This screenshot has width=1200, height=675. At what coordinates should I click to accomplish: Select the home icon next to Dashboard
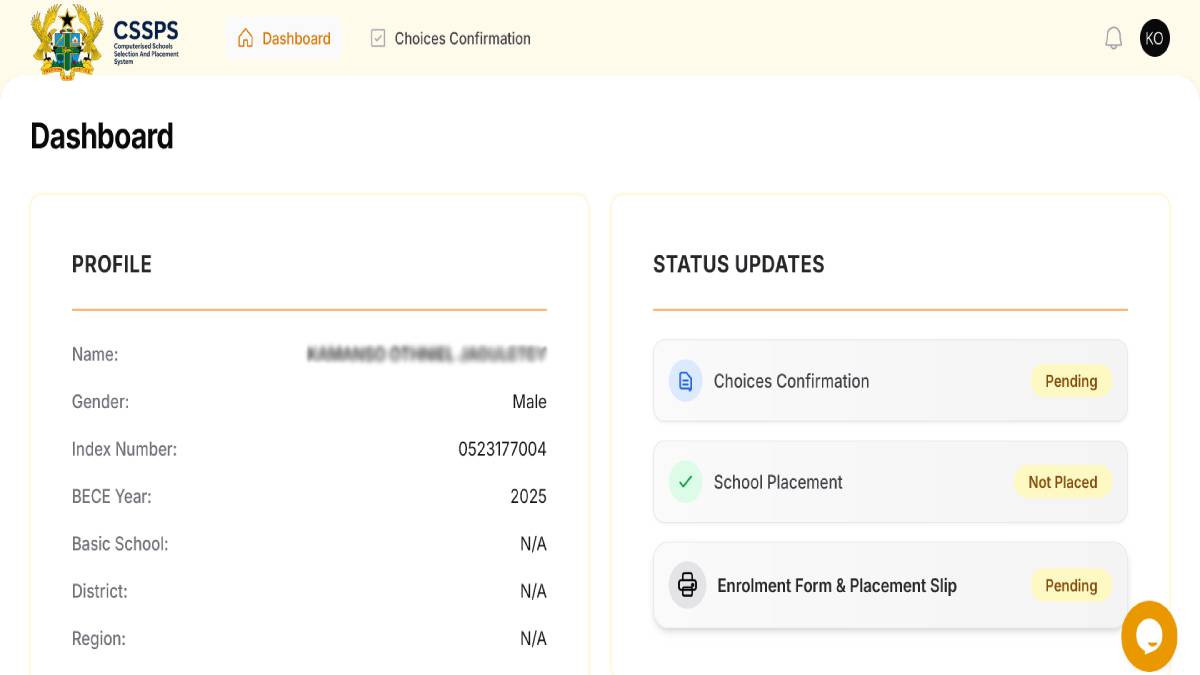pos(244,37)
